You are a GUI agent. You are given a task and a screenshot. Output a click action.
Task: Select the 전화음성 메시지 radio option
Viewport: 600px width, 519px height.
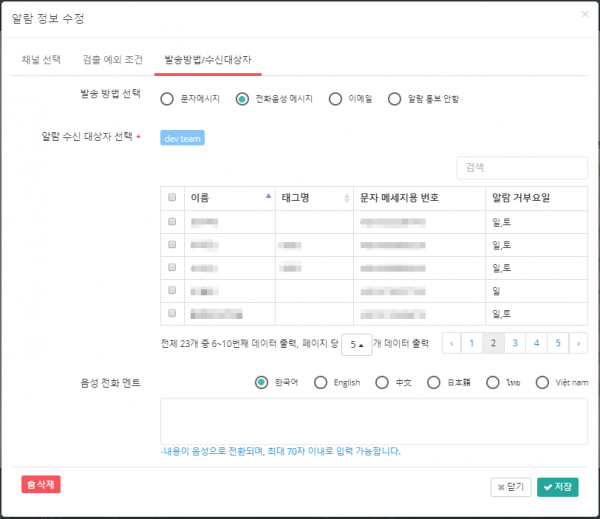(242, 99)
